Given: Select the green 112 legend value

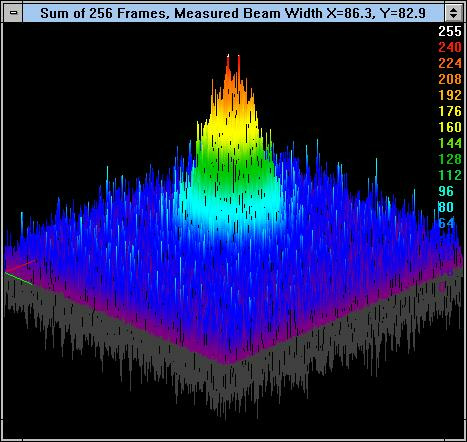Looking at the screenshot, I should pos(450,175).
